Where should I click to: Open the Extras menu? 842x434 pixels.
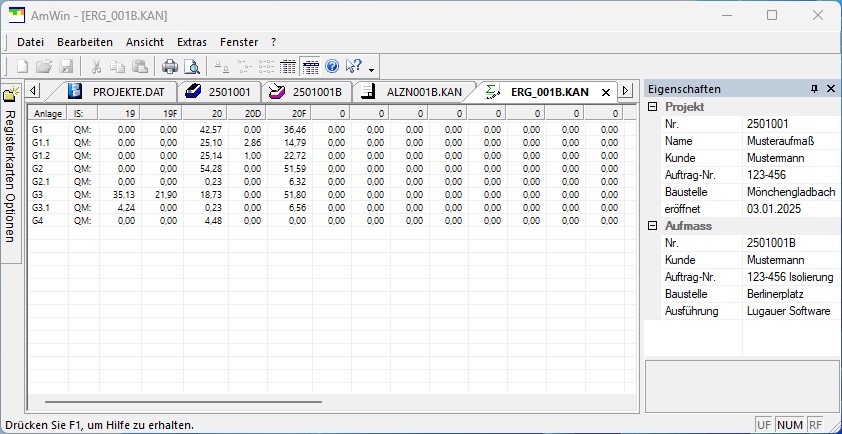pos(192,42)
